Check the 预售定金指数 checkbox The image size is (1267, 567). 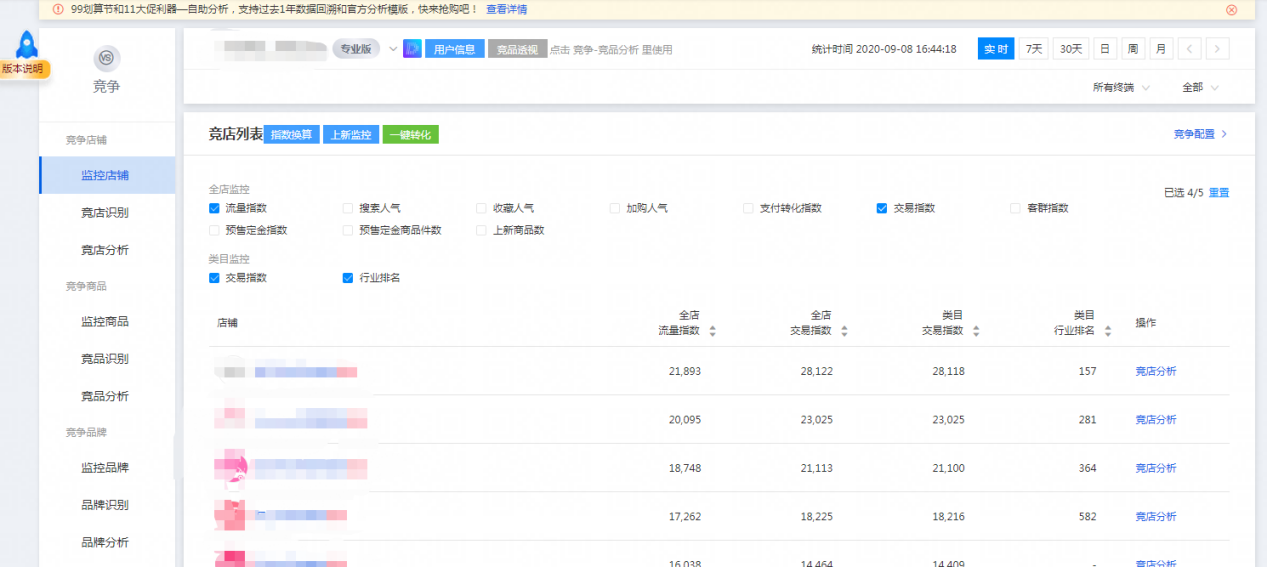[x=214, y=230]
